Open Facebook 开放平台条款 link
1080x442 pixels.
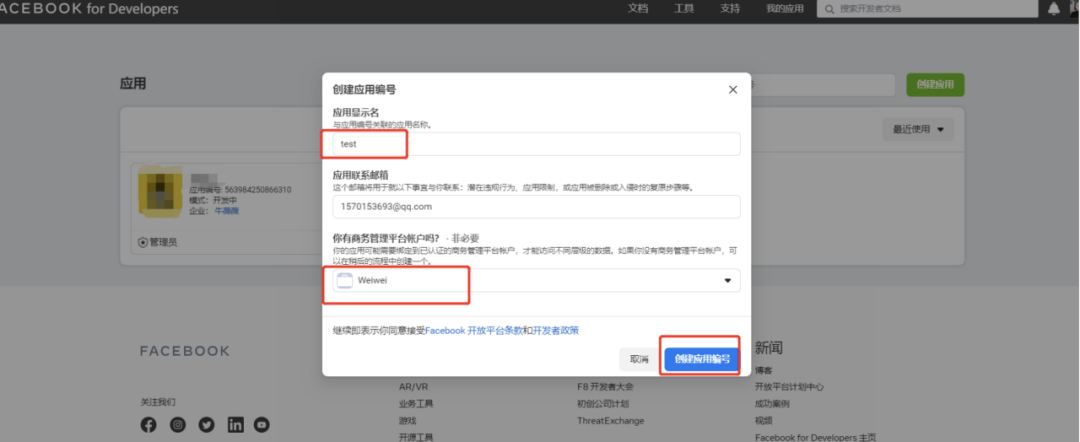474,330
